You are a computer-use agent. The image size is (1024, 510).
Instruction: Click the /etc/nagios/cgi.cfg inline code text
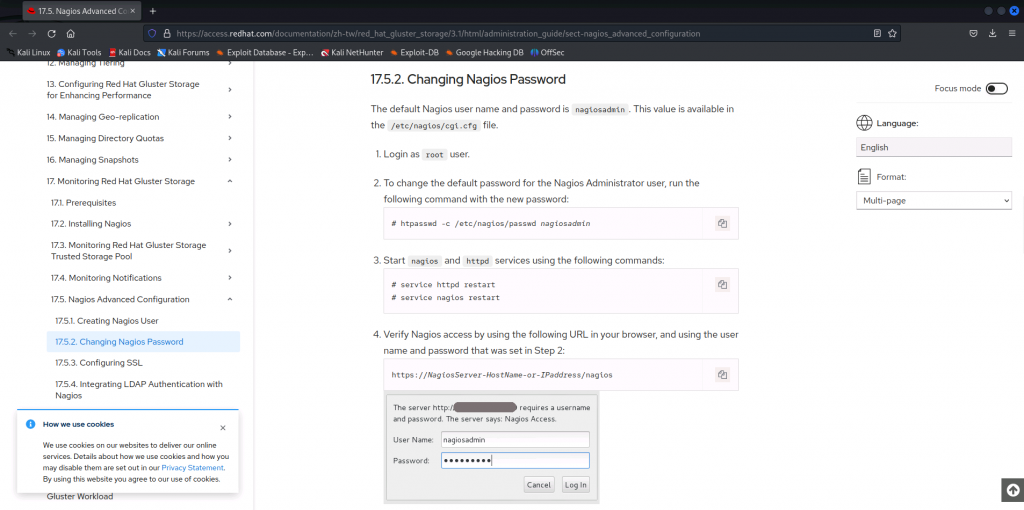(x=434, y=126)
